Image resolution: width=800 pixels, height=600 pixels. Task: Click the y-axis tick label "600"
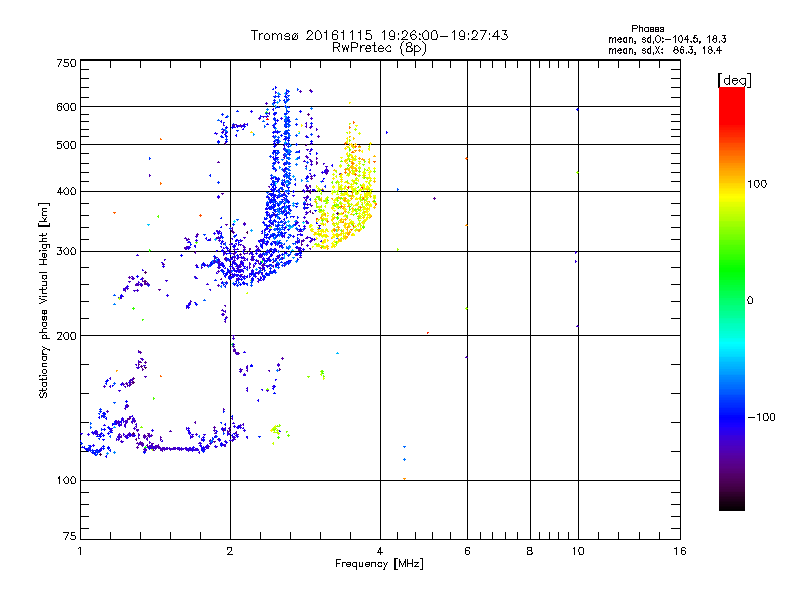pyautogui.click(x=66, y=107)
